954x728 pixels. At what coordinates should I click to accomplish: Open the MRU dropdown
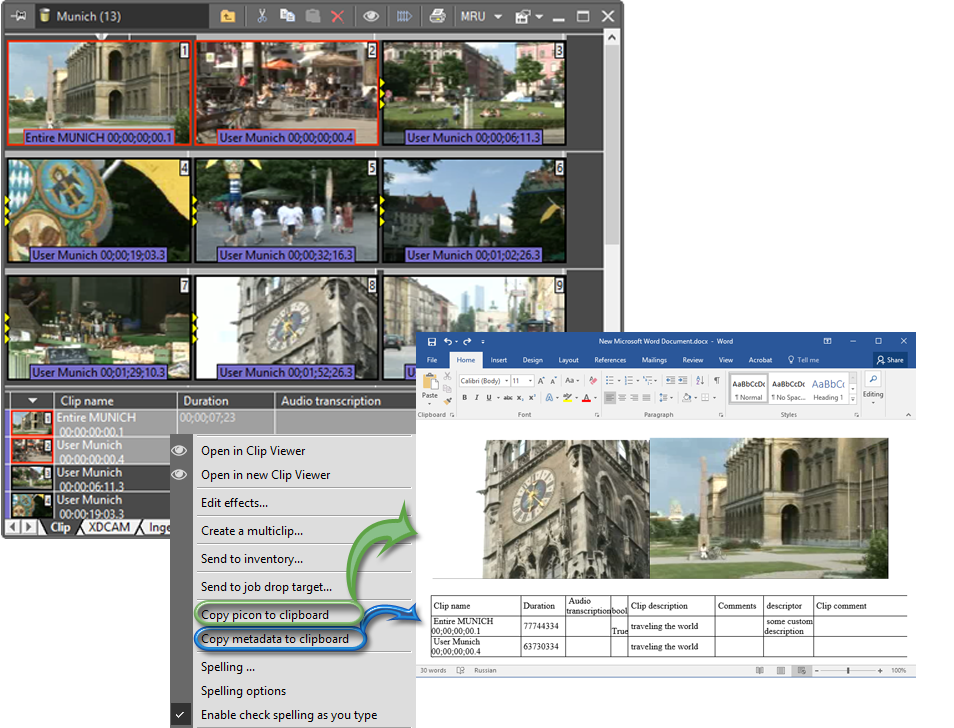[481, 16]
